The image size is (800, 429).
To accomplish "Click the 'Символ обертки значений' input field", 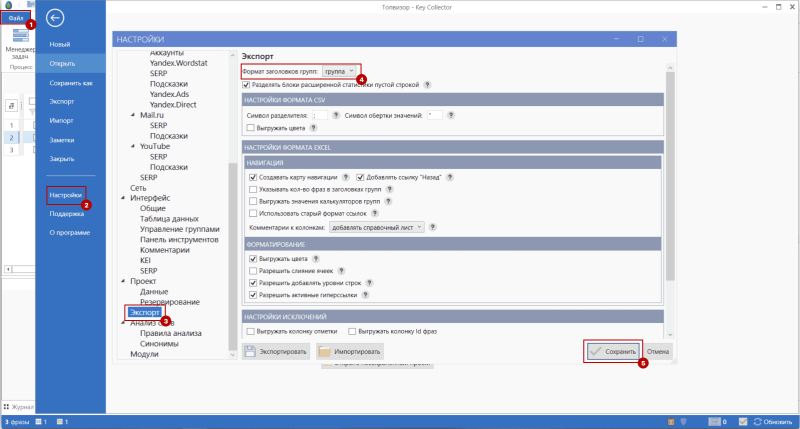I will coord(434,116).
